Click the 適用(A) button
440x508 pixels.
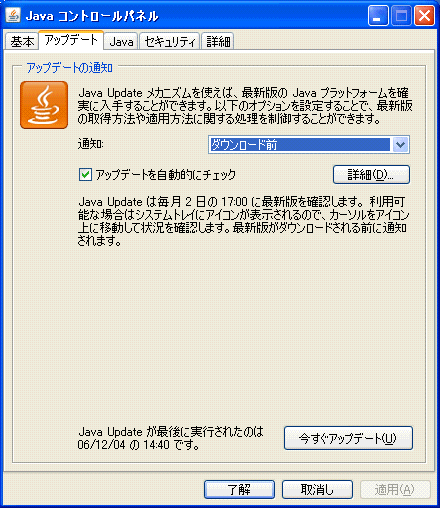pos(395,489)
